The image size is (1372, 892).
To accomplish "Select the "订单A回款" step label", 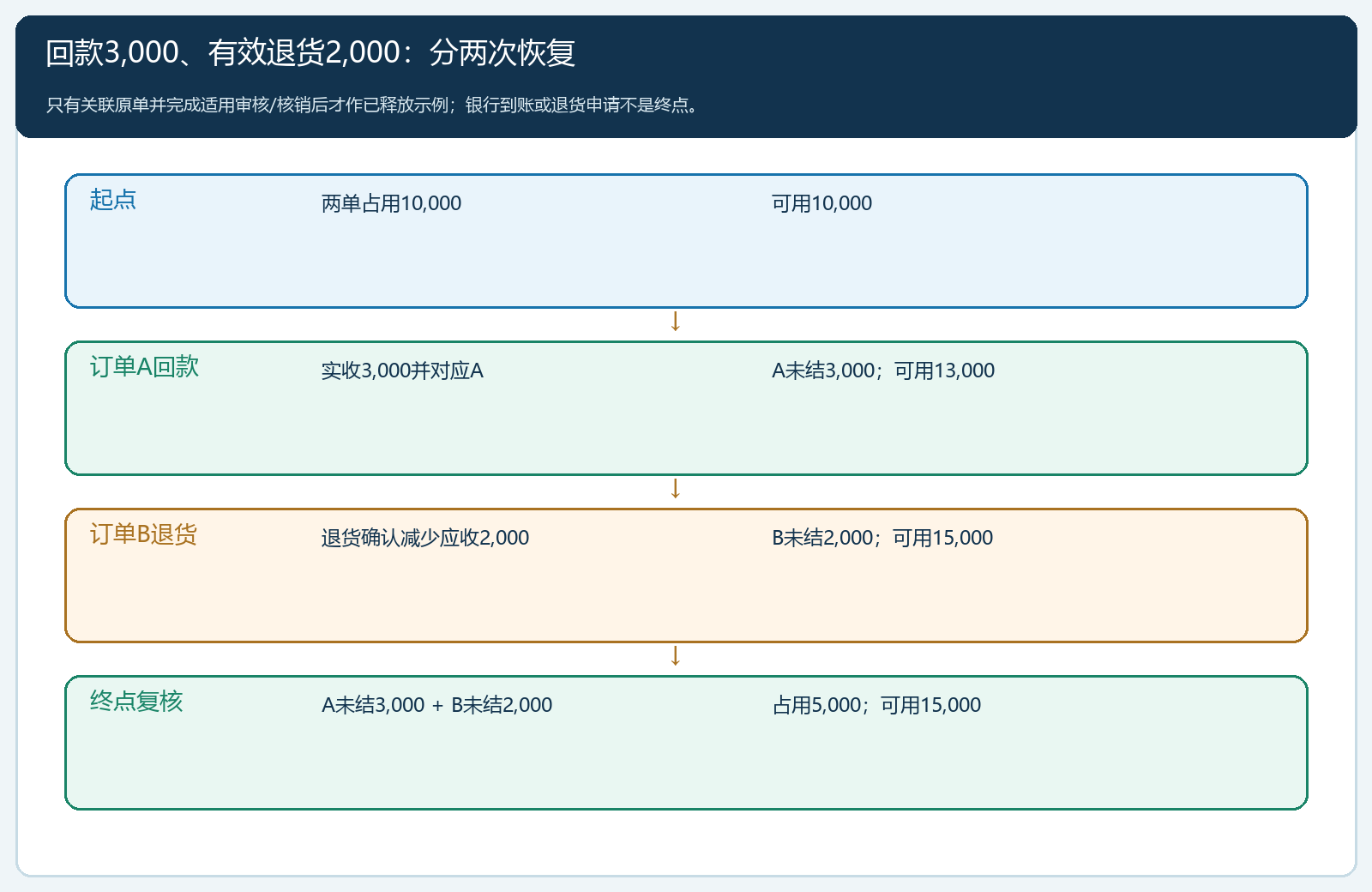I will 144,367.
